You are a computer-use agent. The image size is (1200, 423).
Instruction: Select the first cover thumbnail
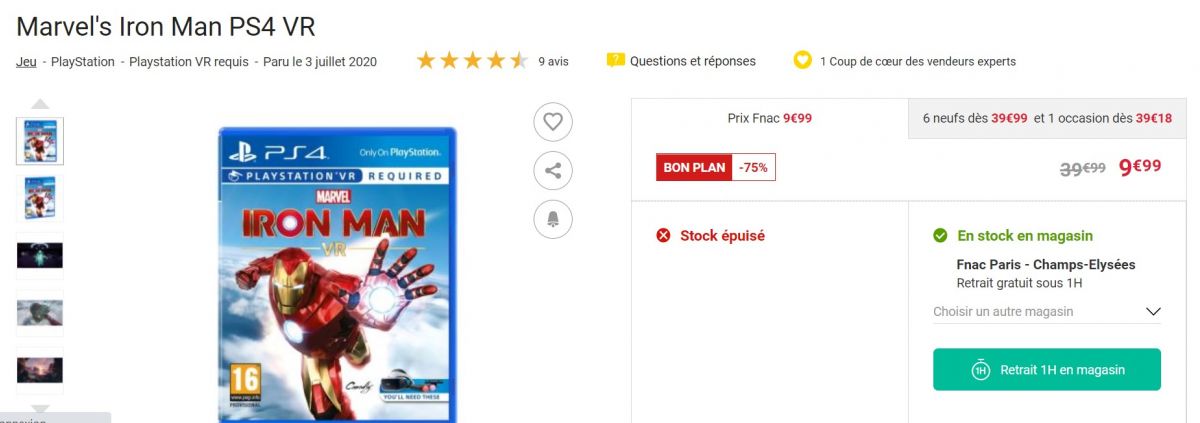click(40, 141)
